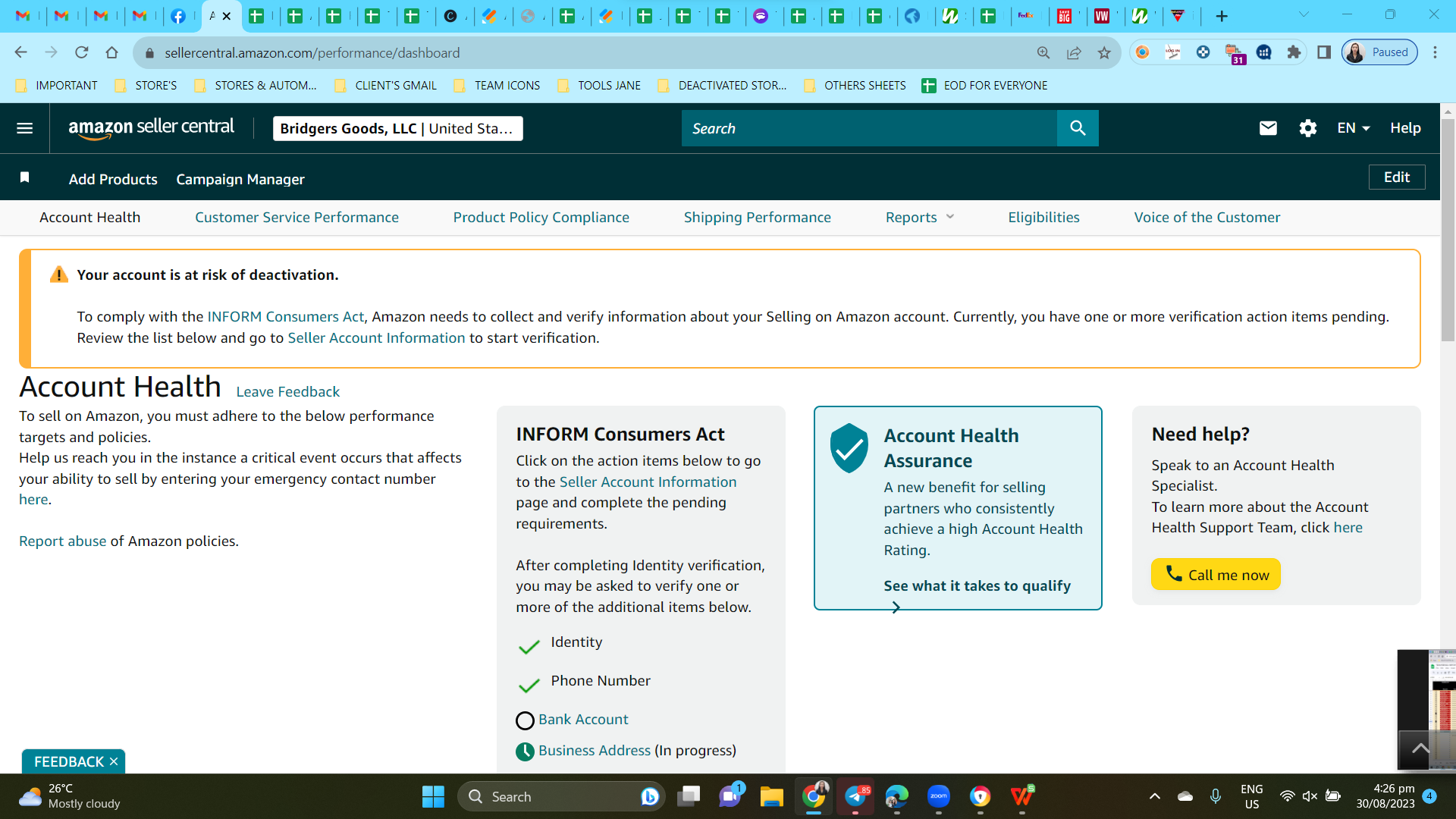Click the share page icon in address bar

1074,52
